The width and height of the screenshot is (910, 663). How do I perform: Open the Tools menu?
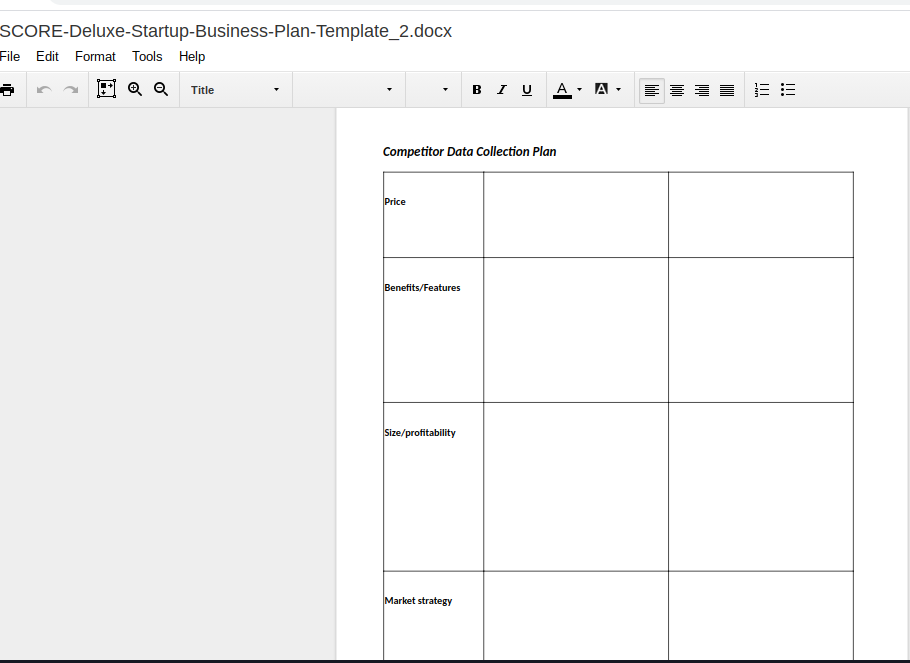(x=147, y=56)
